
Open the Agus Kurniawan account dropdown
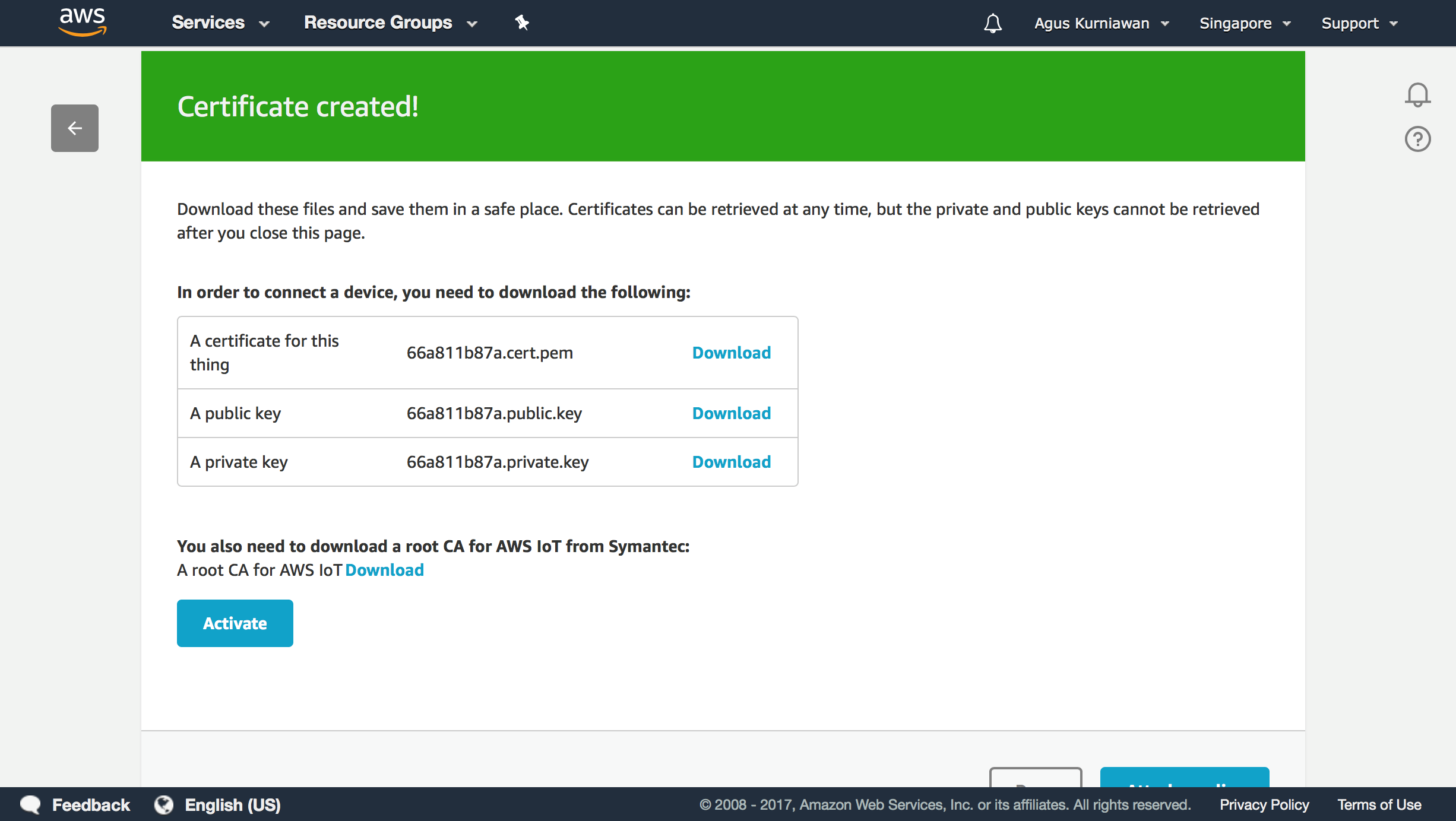[1102, 23]
